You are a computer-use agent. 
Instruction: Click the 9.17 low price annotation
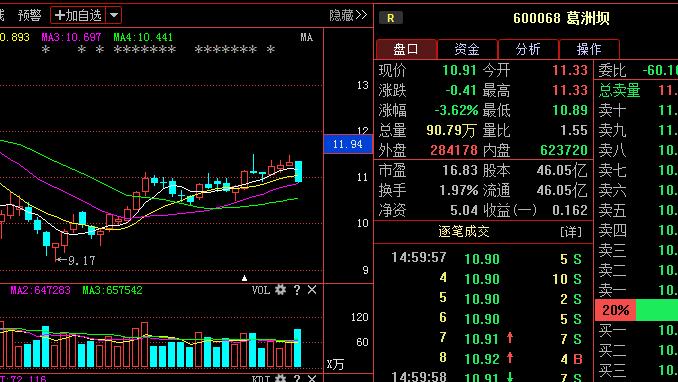click(x=76, y=260)
